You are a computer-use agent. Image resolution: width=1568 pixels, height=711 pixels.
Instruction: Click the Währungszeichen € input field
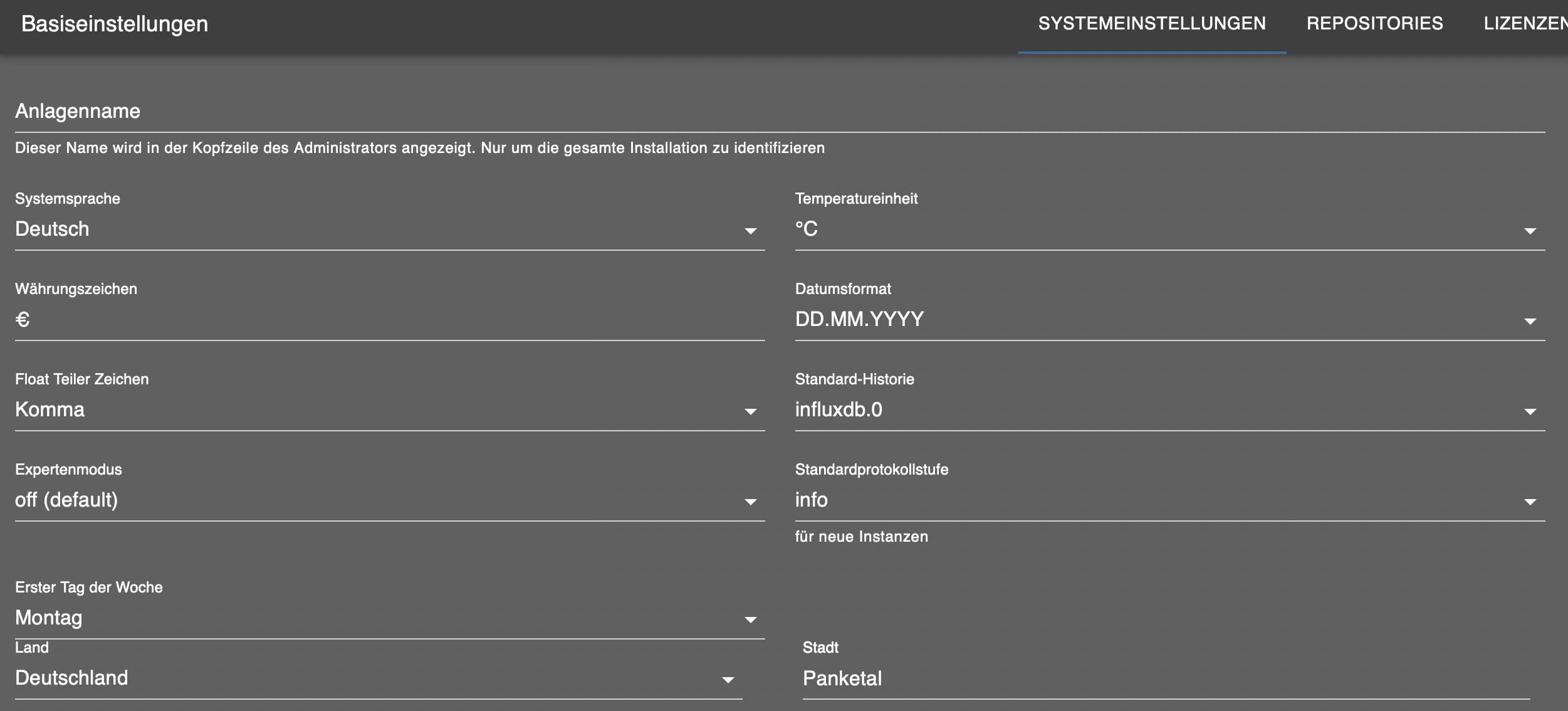tap(389, 320)
